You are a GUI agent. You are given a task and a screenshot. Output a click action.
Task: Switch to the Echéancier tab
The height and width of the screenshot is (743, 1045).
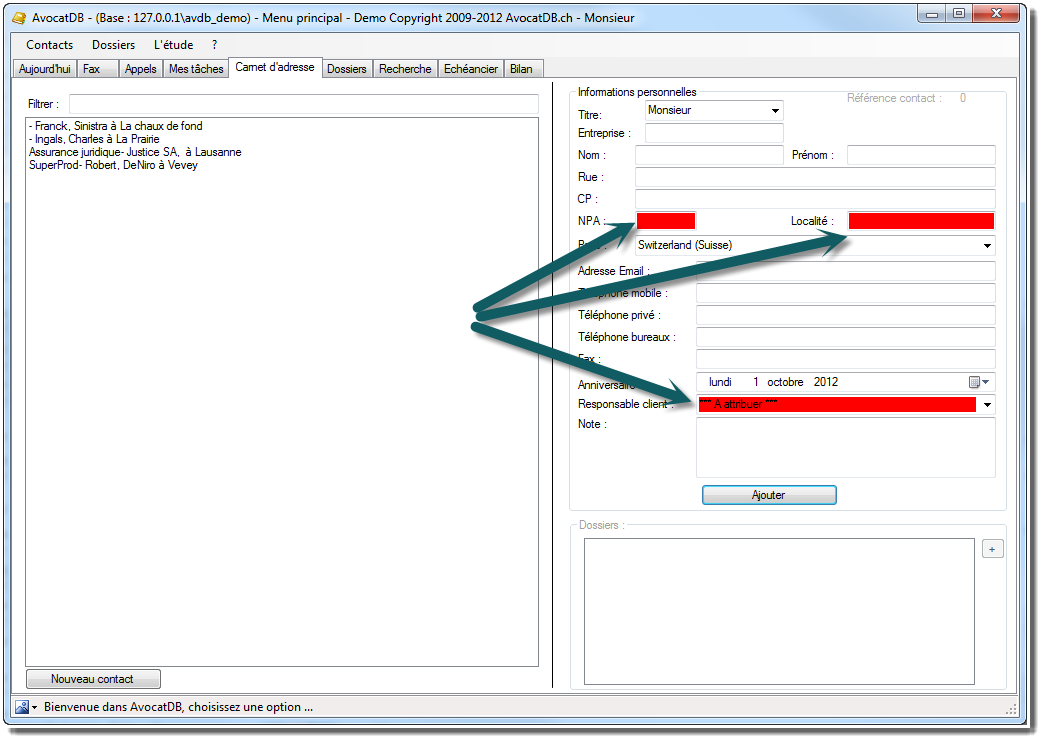point(470,69)
